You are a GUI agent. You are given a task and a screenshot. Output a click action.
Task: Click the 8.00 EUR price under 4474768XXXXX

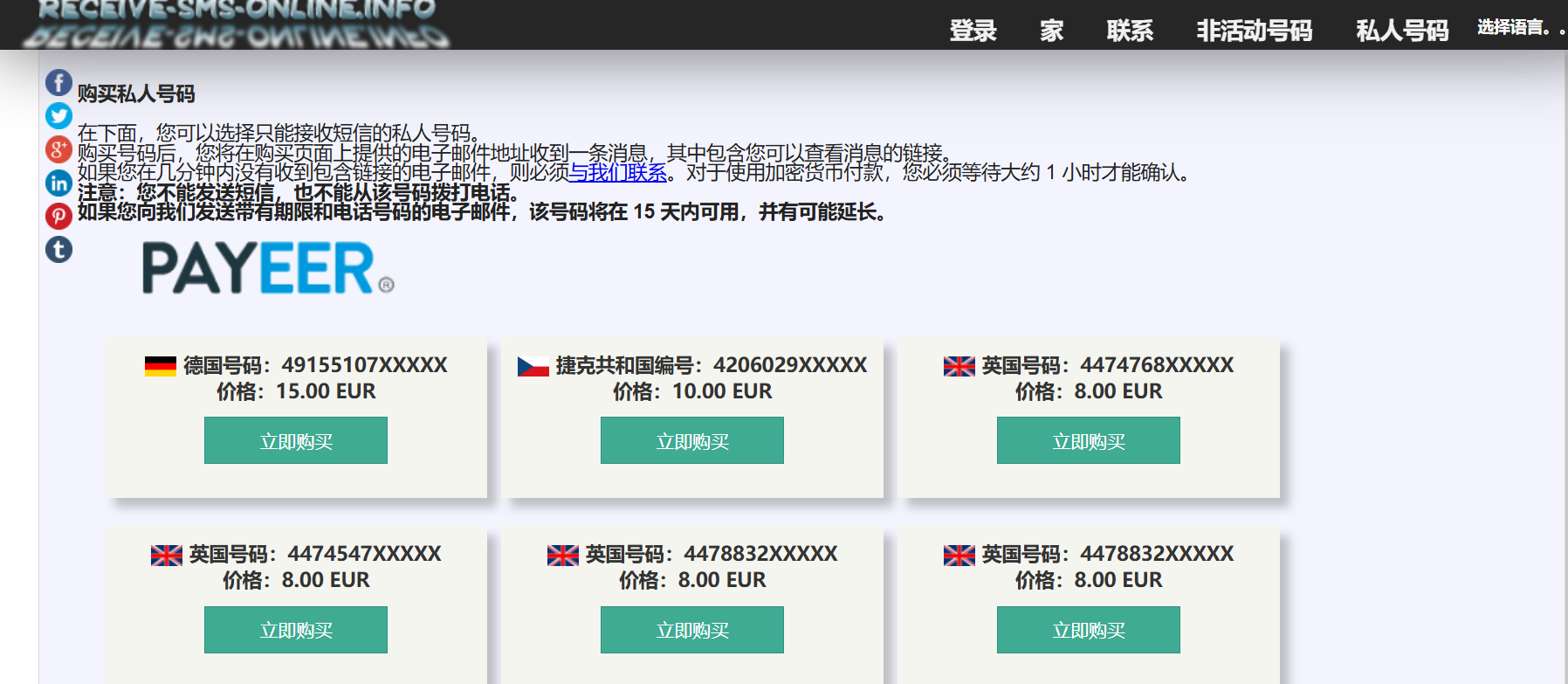pyautogui.click(x=1089, y=391)
